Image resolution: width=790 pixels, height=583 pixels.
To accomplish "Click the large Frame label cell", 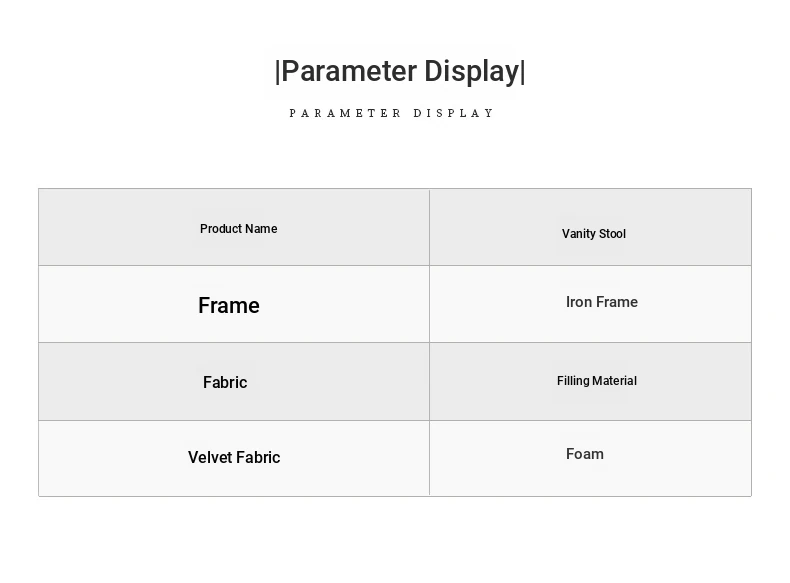I will [229, 306].
